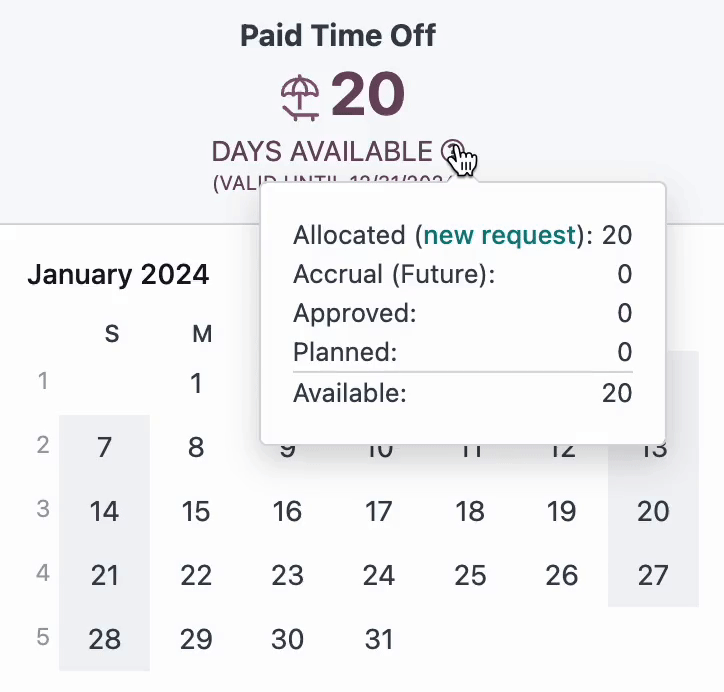The height and width of the screenshot is (692, 724).
Task: Select Sunday January 28
Action: pyautogui.click(x=104, y=639)
